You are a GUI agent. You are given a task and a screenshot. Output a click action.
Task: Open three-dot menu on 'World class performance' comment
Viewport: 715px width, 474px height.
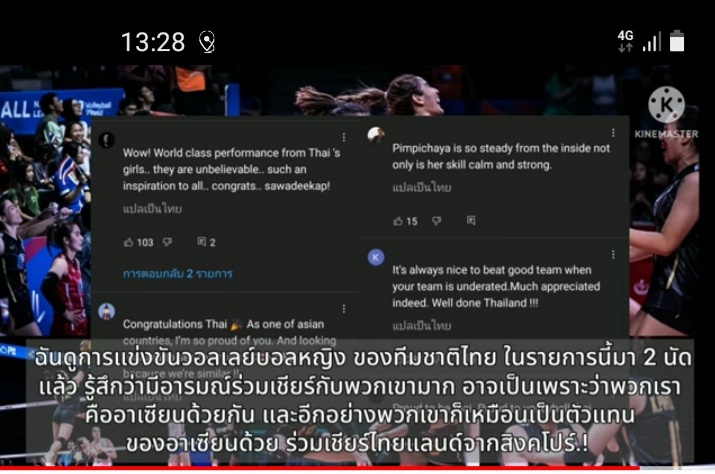tap(344, 137)
